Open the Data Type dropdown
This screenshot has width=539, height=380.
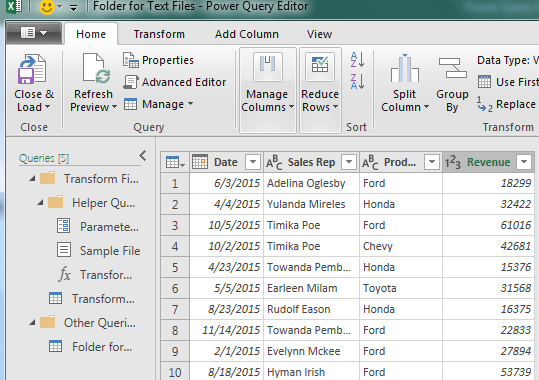click(508, 61)
